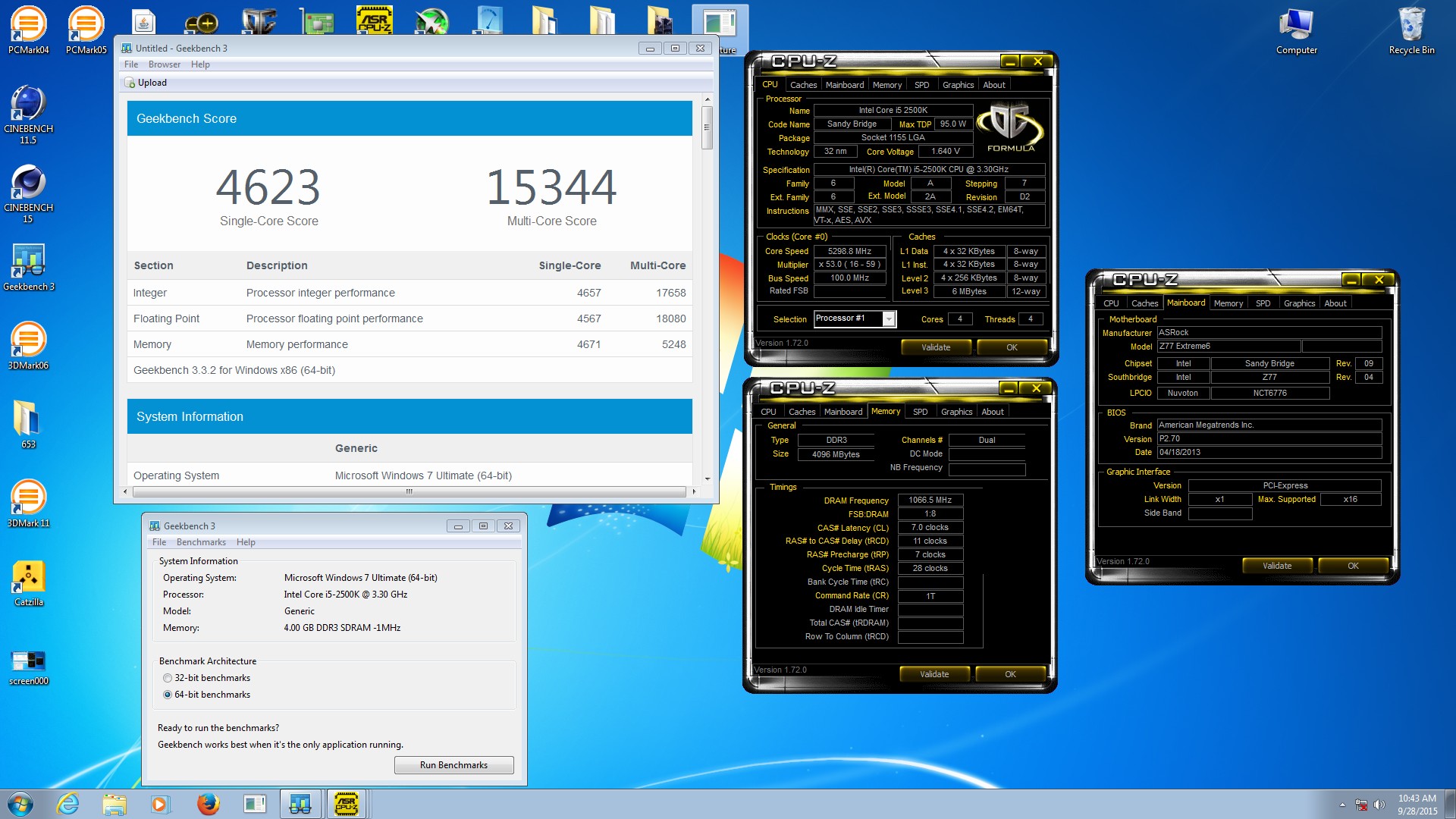Click Upload in Geekbench toolbar
The width and height of the screenshot is (1456, 819).
pos(146,83)
